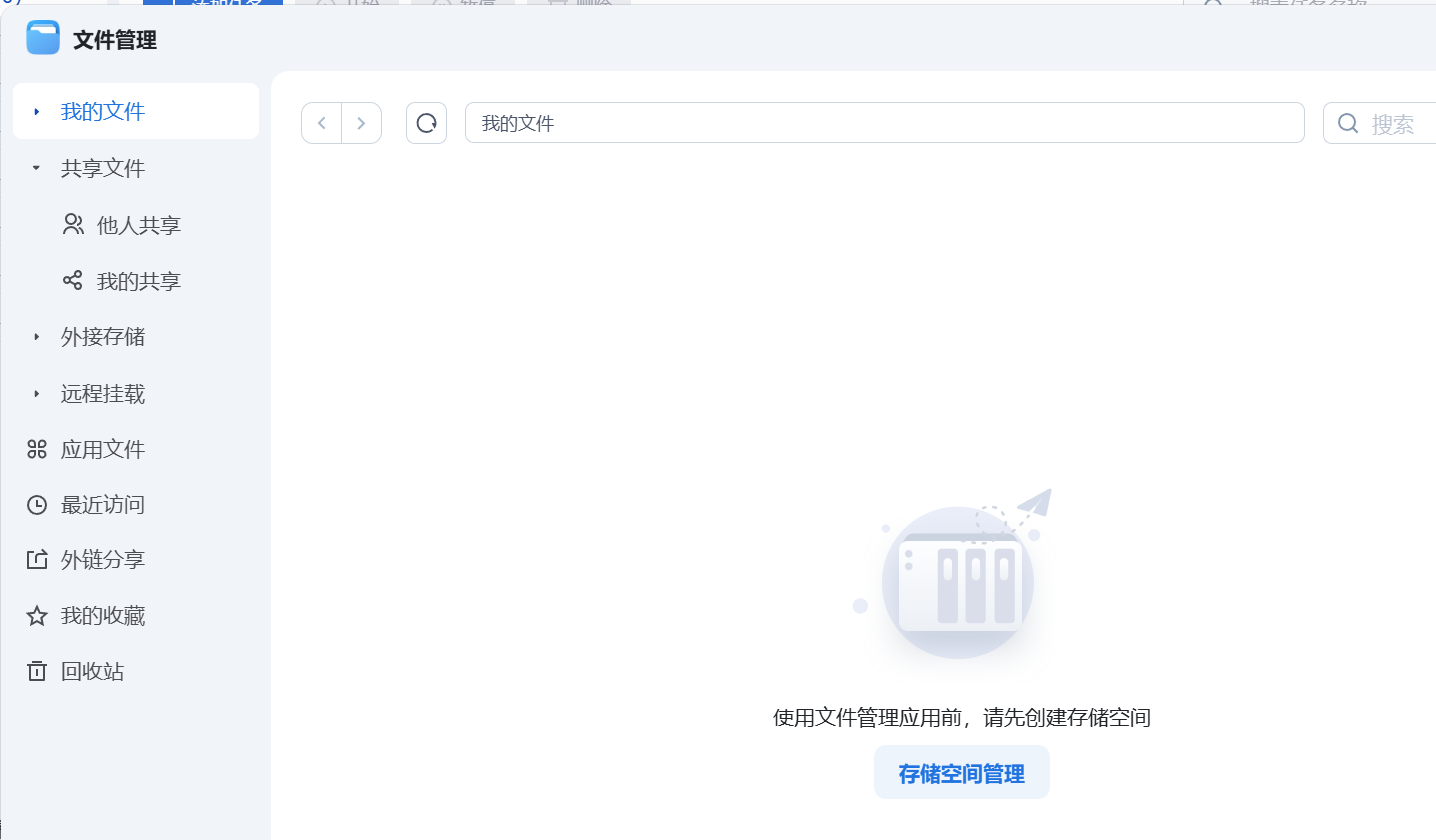
Task: Expand the 我的文件 tree arrow
Action: (37, 111)
